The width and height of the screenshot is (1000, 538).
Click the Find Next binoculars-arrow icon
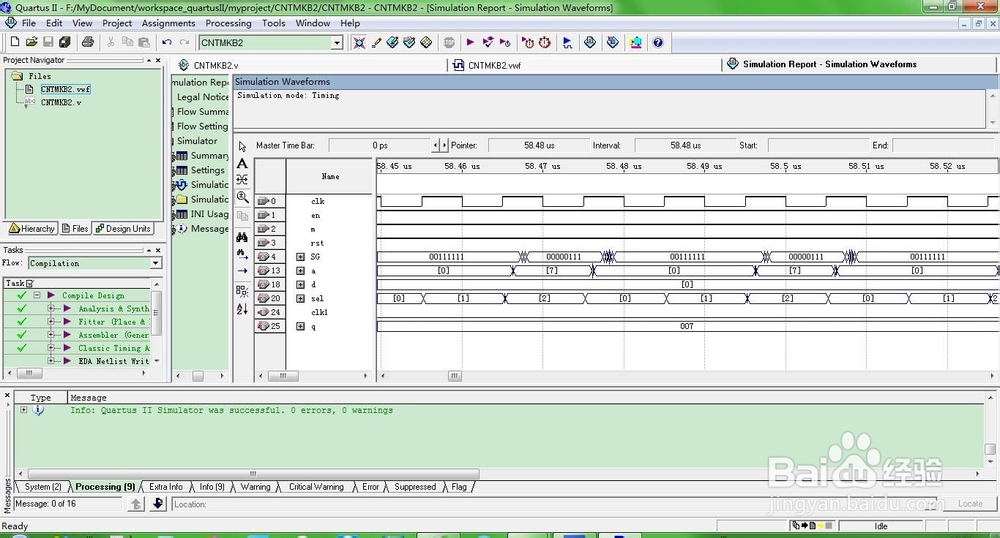(242, 254)
